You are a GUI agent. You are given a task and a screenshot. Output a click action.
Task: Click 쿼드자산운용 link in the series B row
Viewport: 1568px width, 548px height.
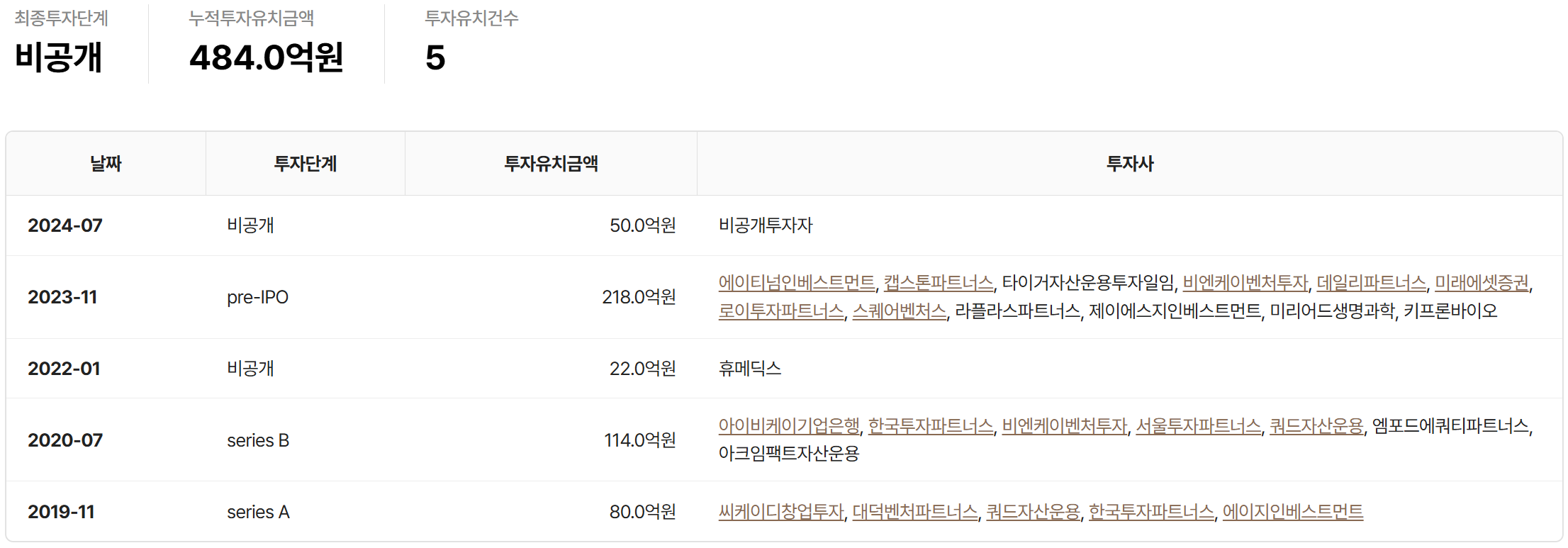[1316, 426]
